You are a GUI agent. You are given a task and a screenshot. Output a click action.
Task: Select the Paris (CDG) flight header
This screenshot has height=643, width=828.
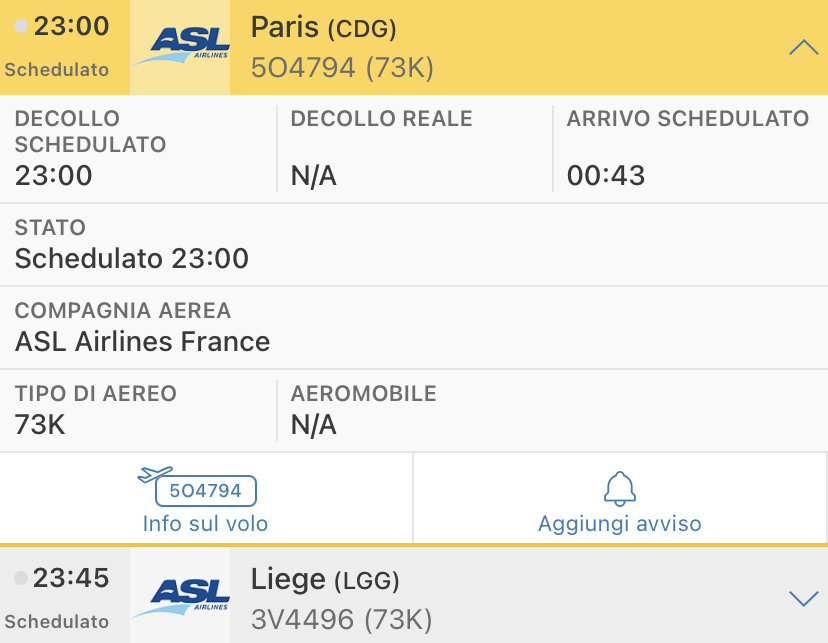click(x=323, y=28)
